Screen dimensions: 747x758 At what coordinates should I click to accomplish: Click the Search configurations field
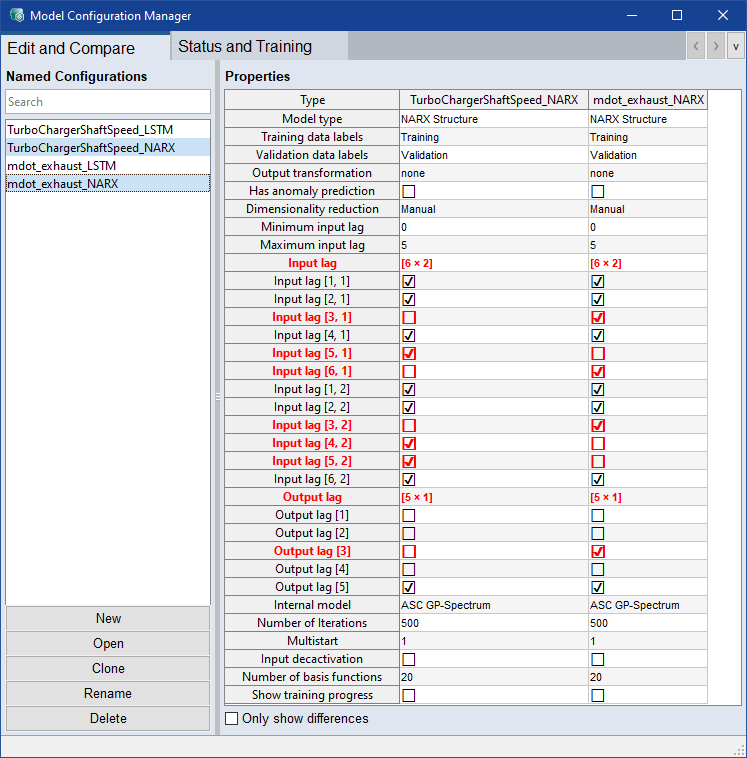pos(108,102)
